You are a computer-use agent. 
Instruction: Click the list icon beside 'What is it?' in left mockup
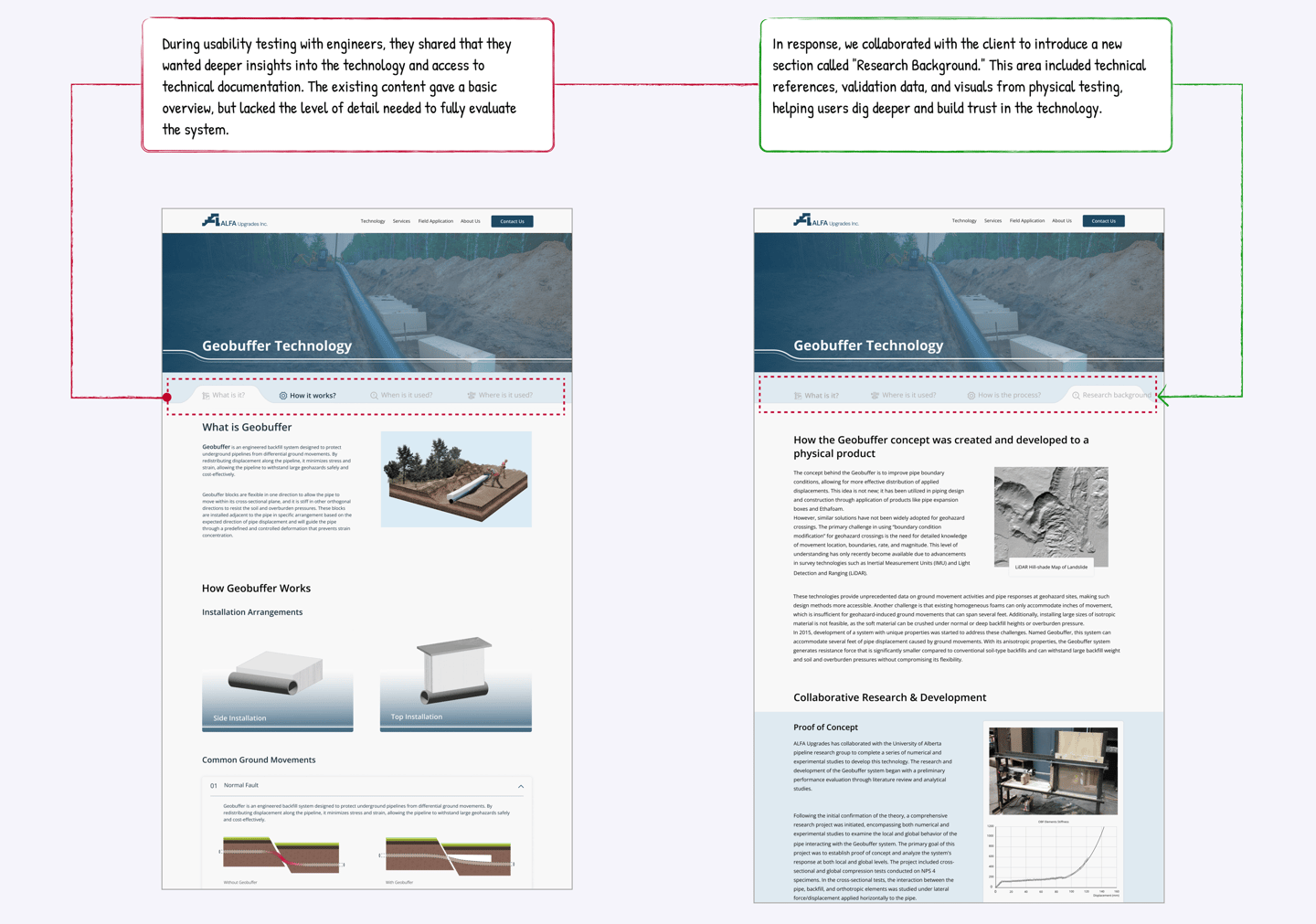[206, 396]
